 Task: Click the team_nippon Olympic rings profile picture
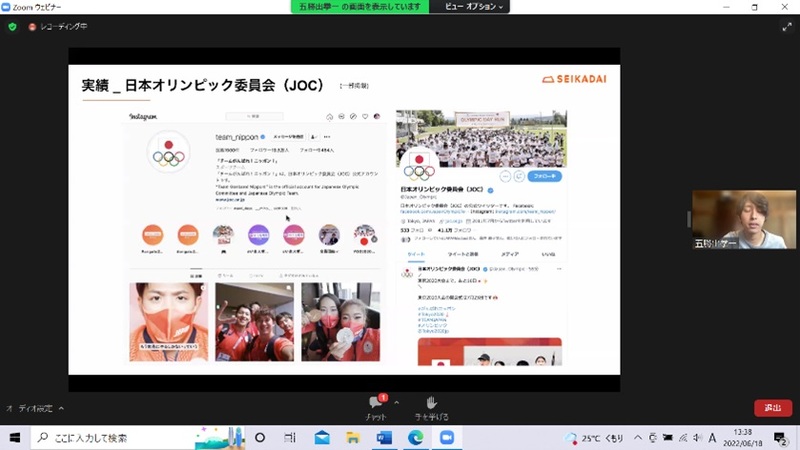click(x=168, y=152)
